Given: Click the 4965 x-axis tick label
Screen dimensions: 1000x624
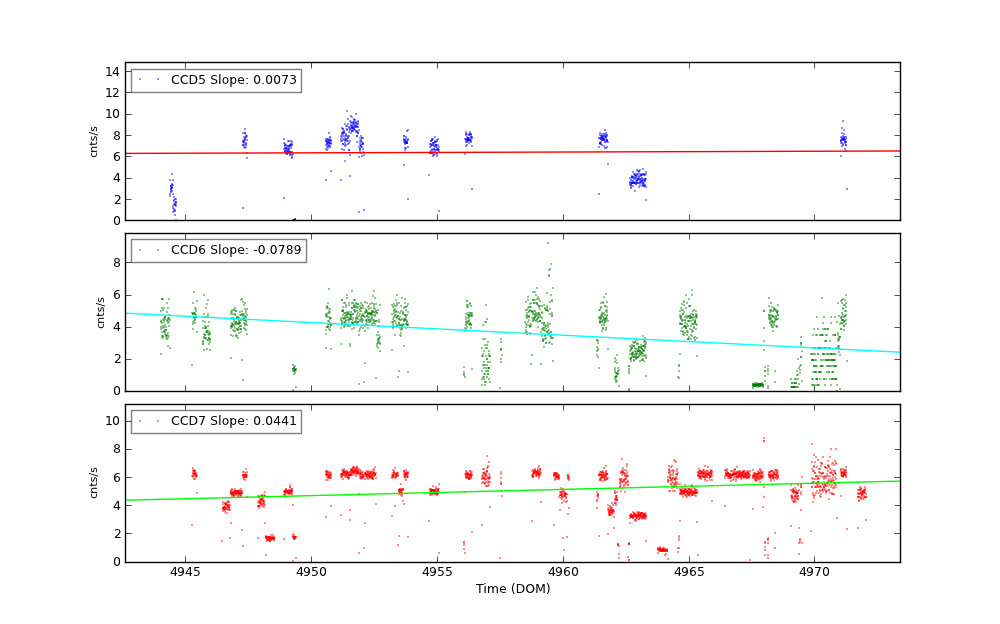Looking at the screenshot, I should coord(688,573).
